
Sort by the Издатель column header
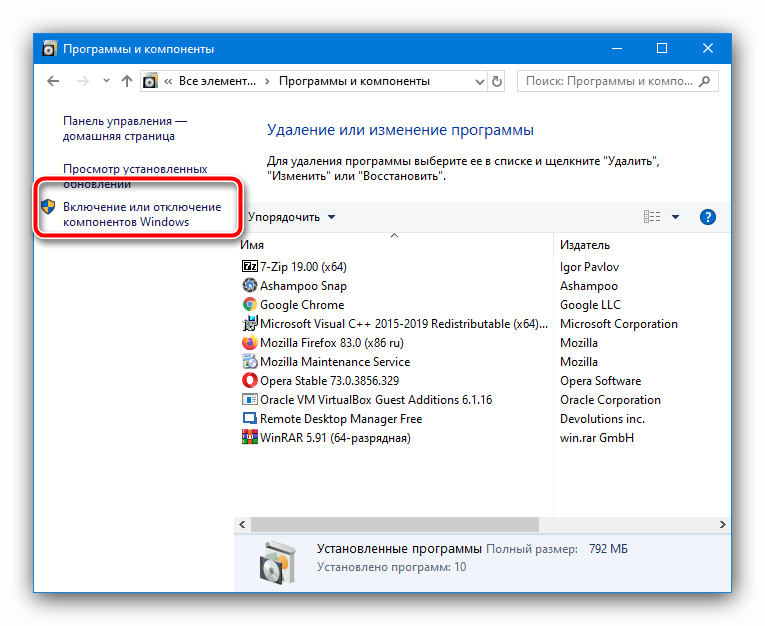coord(585,245)
